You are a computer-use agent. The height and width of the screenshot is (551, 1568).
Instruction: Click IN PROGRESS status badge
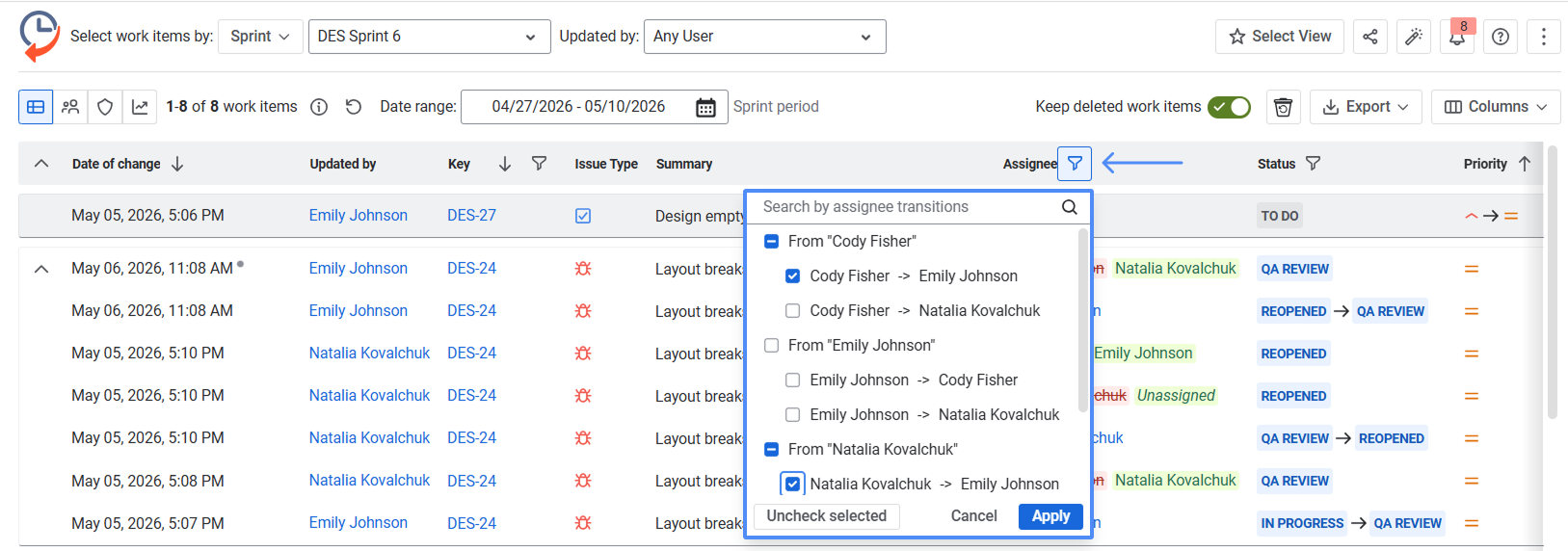[1302, 523]
